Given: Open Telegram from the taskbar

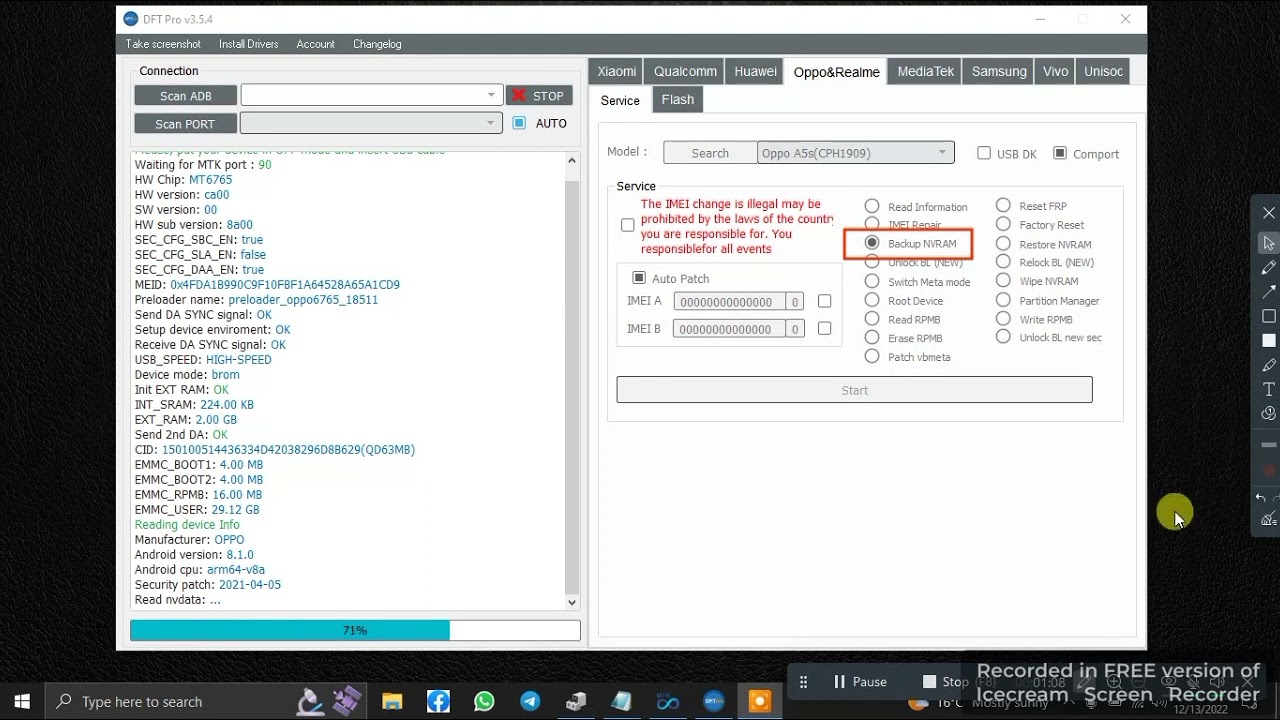Looking at the screenshot, I should tap(530, 702).
